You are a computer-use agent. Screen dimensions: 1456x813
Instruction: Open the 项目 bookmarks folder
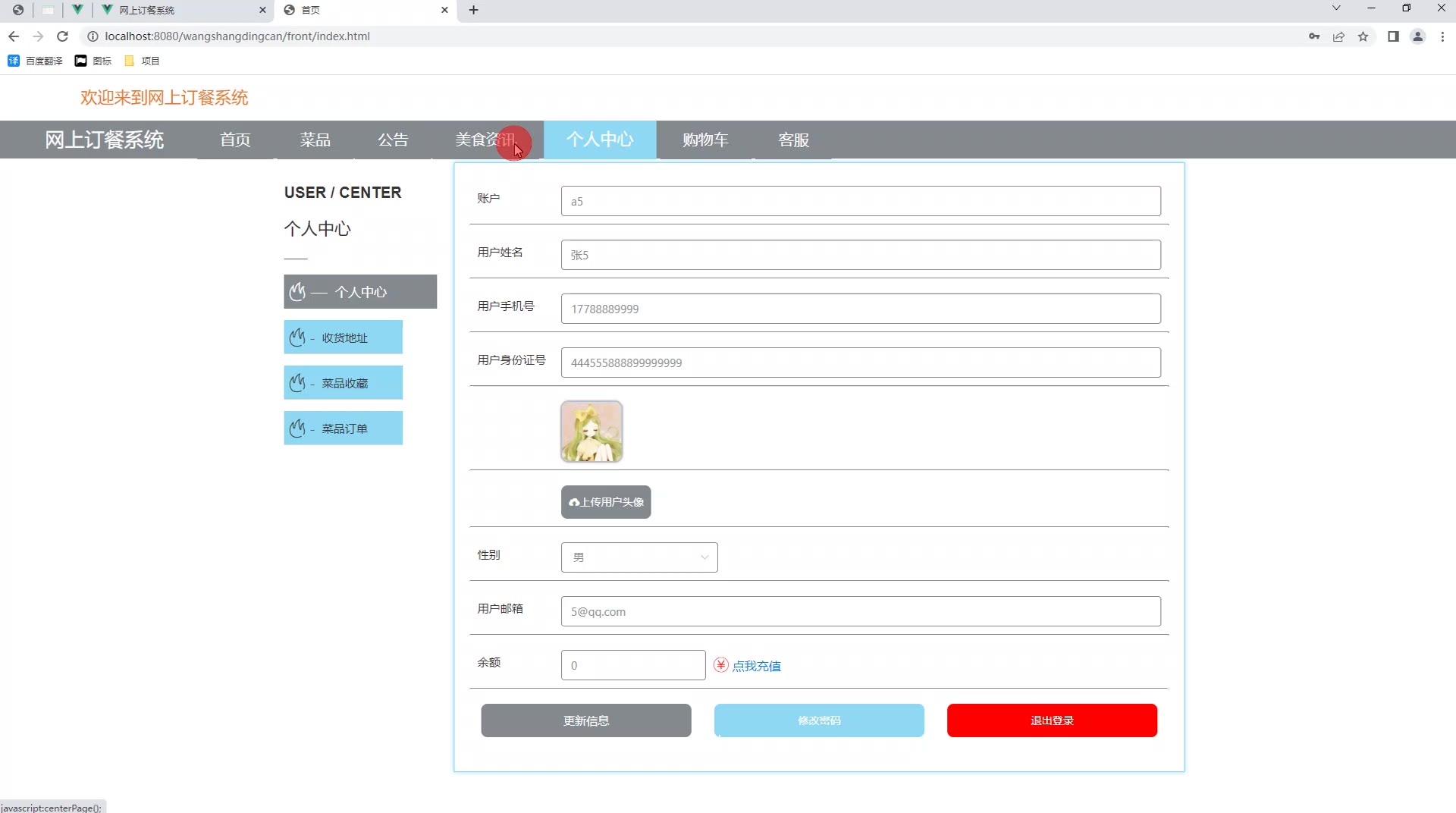pyautogui.click(x=142, y=61)
